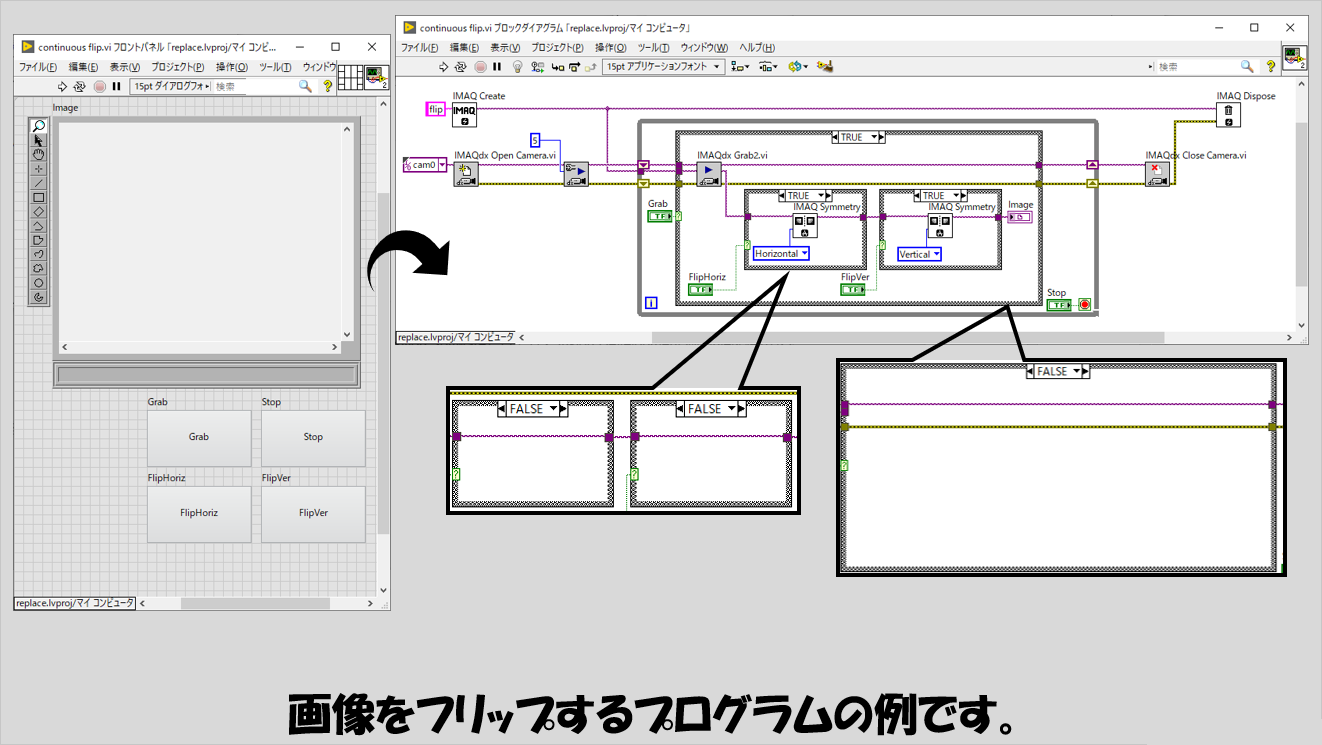Select the zoom magnifier tool in image palette

coord(39,126)
